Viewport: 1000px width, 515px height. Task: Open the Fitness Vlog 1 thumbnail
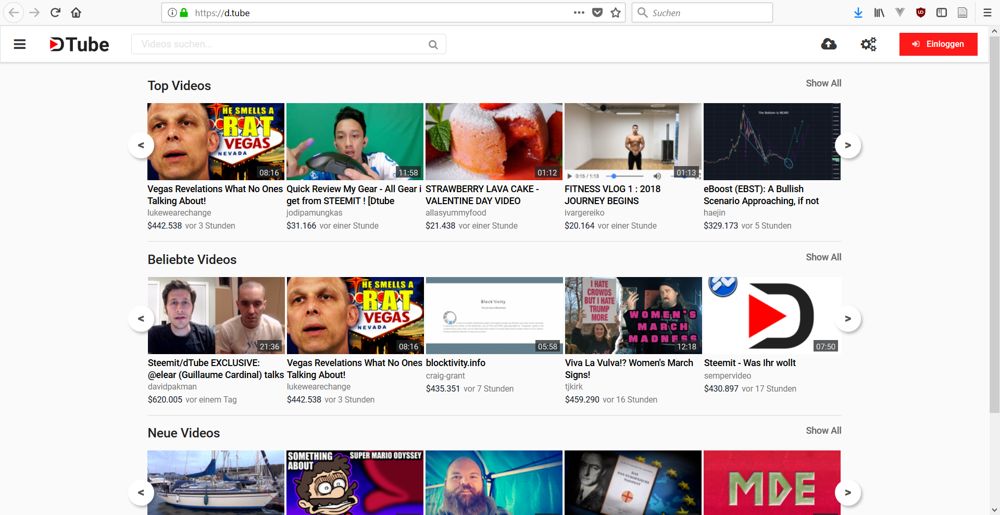click(633, 141)
